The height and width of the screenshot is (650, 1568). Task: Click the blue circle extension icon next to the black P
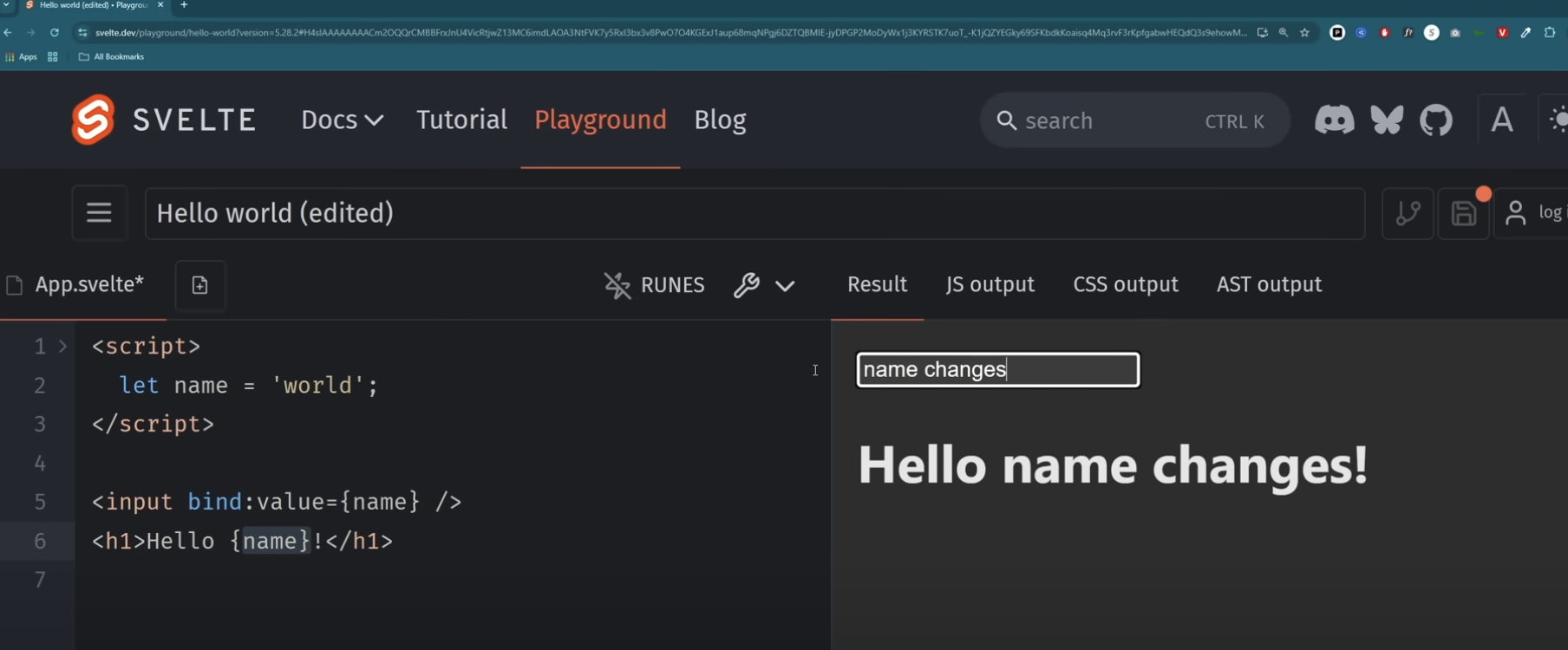click(x=1362, y=33)
